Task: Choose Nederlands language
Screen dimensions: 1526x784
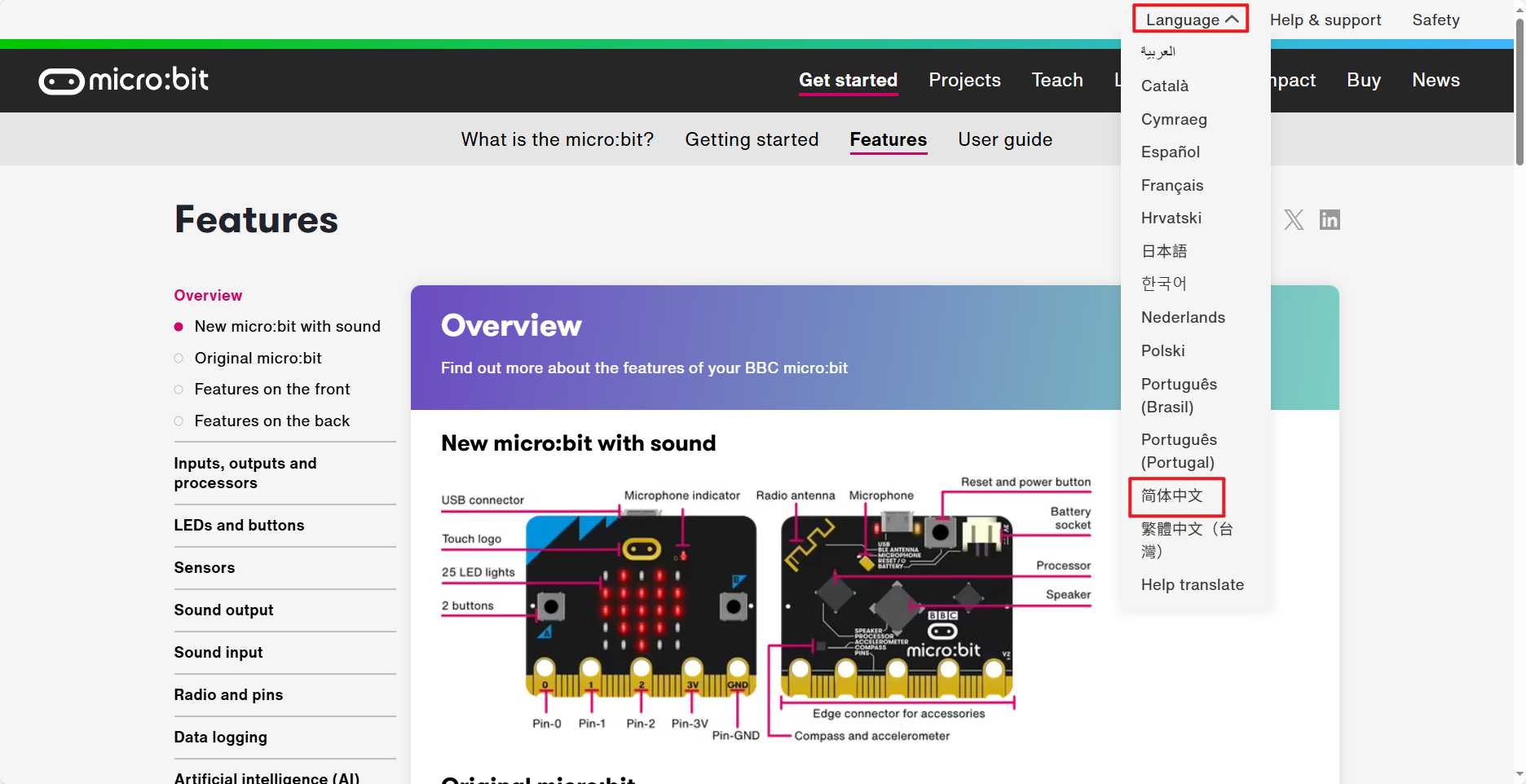Action: click(x=1183, y=317)
